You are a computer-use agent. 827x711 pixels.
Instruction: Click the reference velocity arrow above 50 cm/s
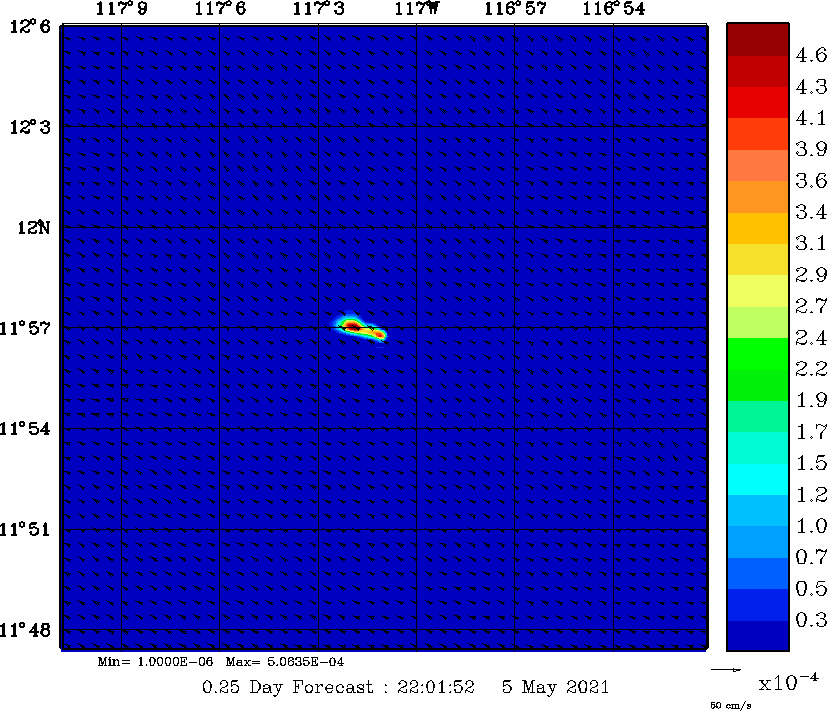[726, 670]
